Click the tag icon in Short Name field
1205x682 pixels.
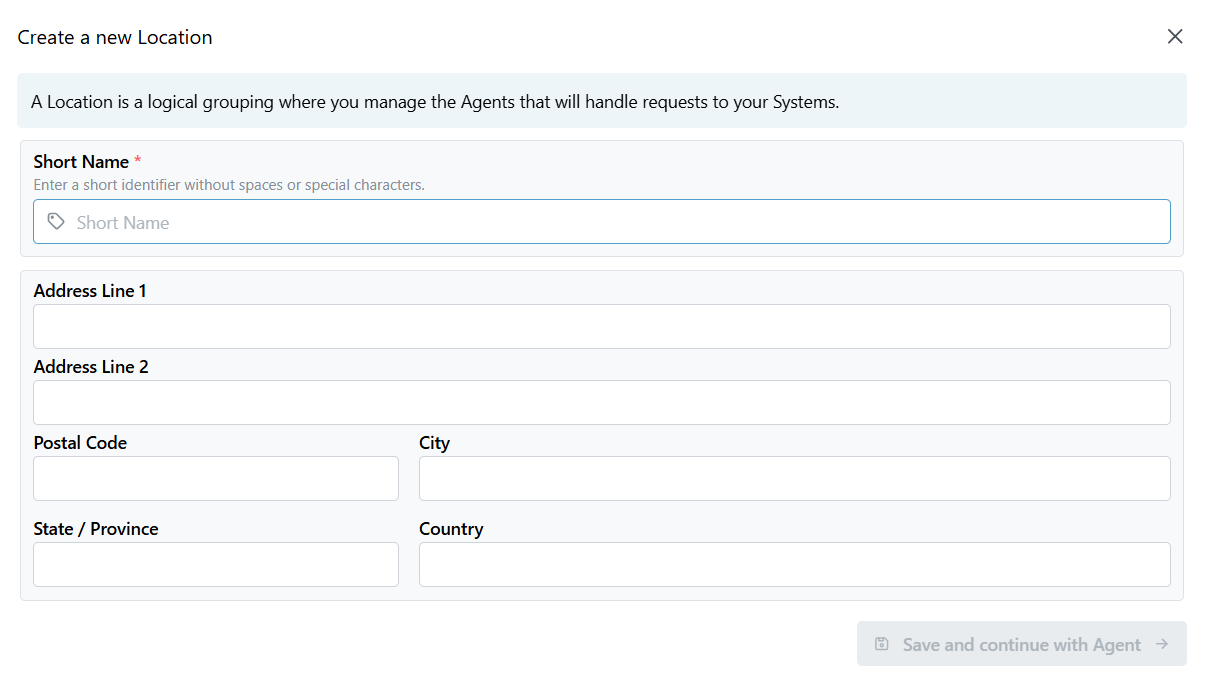pyautogui.click(x=56, y=222)
